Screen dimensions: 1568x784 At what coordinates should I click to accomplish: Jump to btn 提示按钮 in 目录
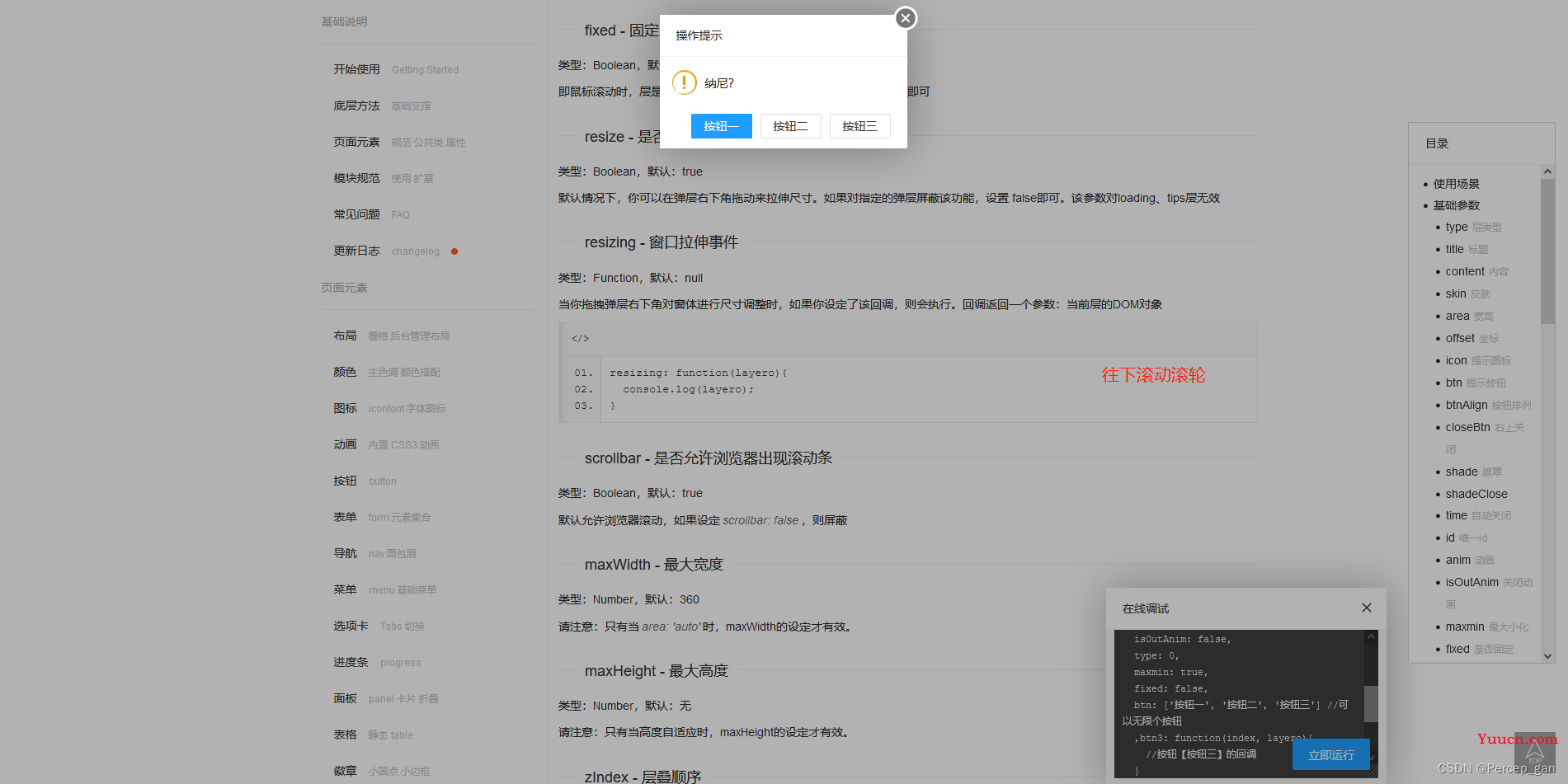pos(1476,383)
